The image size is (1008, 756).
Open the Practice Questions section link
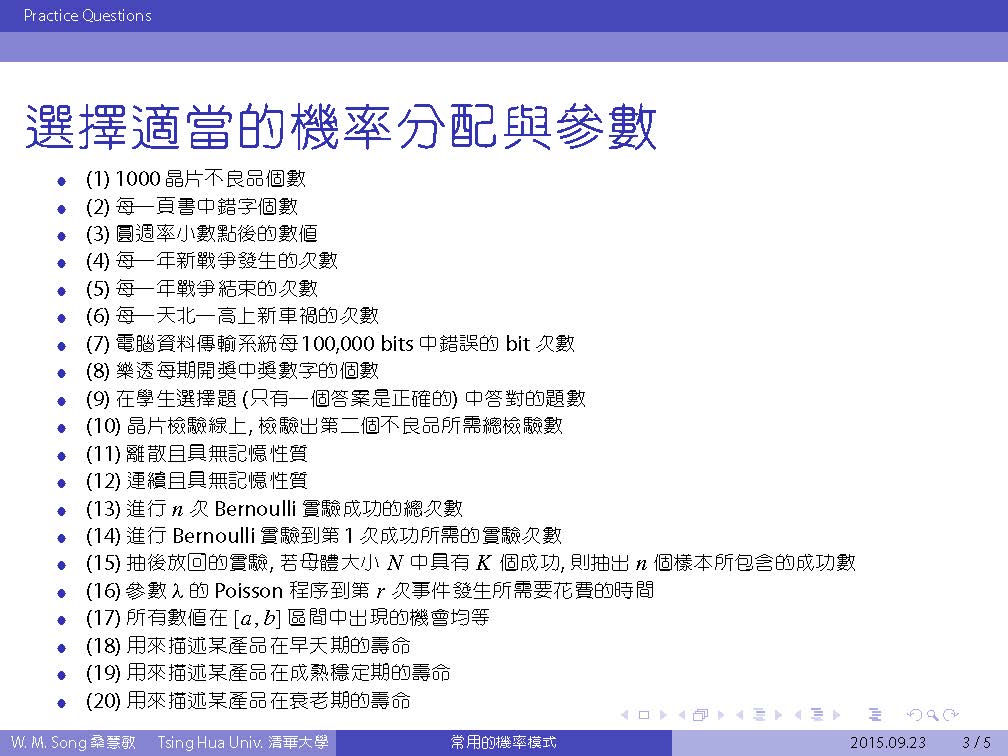[87, 15]
